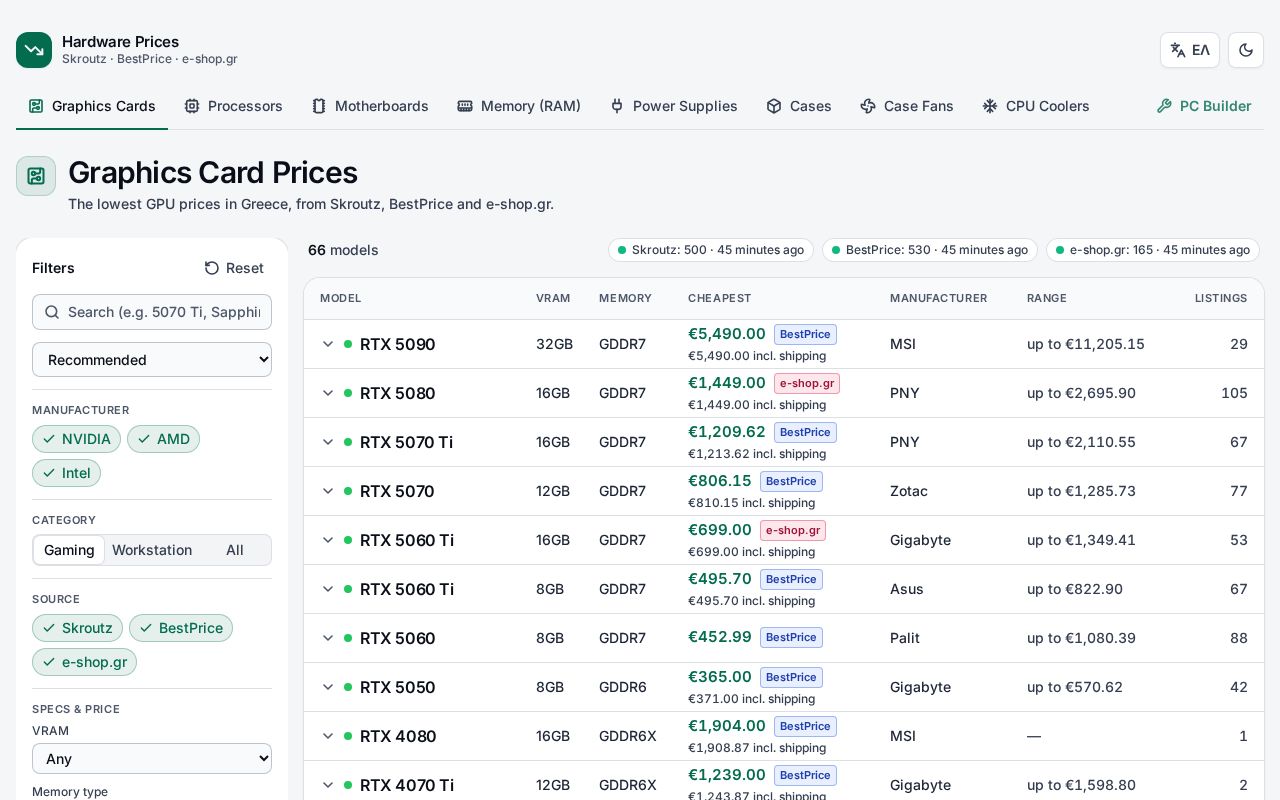Click BestPrice badge in RTX 5090 row
The image size is (1280, 800).
coord(805,334)
